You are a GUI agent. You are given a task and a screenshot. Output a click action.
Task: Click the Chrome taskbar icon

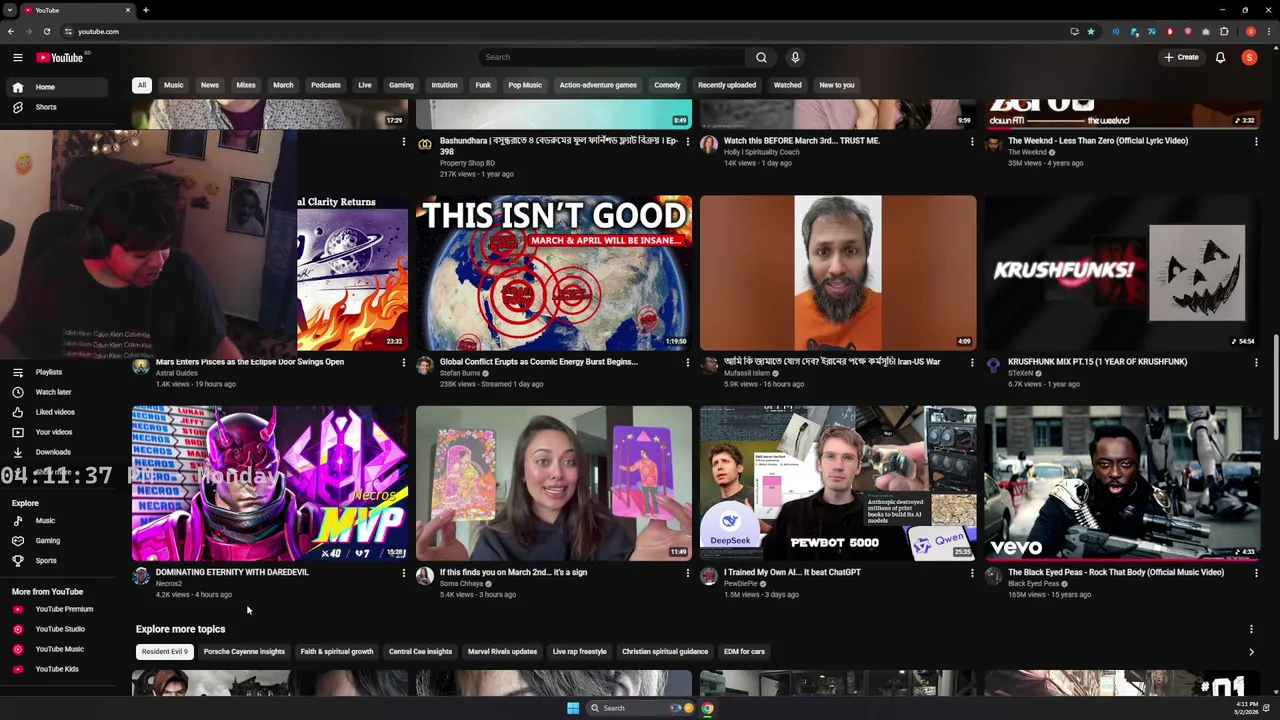point(707,708)
